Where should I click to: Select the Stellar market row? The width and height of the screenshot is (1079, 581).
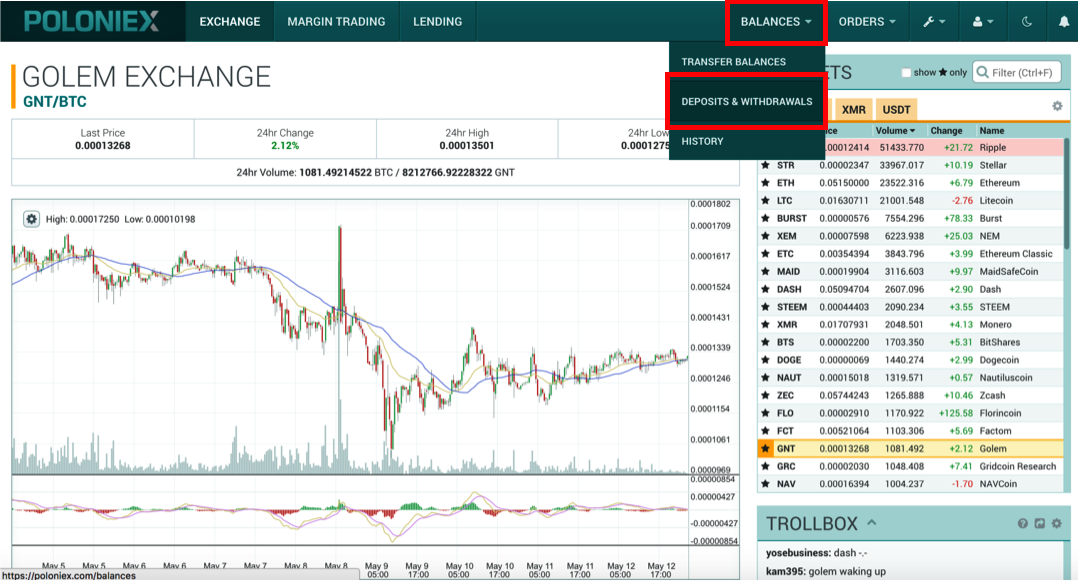tap(910, 165)
